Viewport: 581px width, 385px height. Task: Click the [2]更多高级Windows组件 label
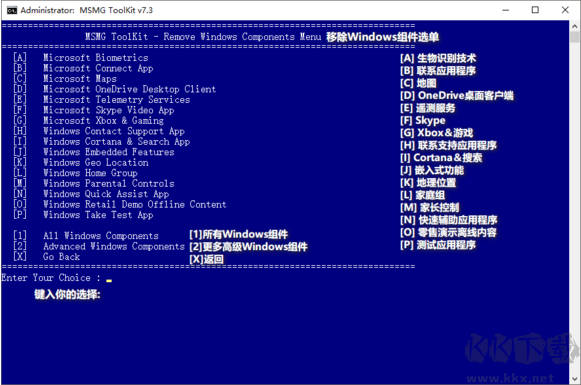pyautogui.click(x=248, y=246)
